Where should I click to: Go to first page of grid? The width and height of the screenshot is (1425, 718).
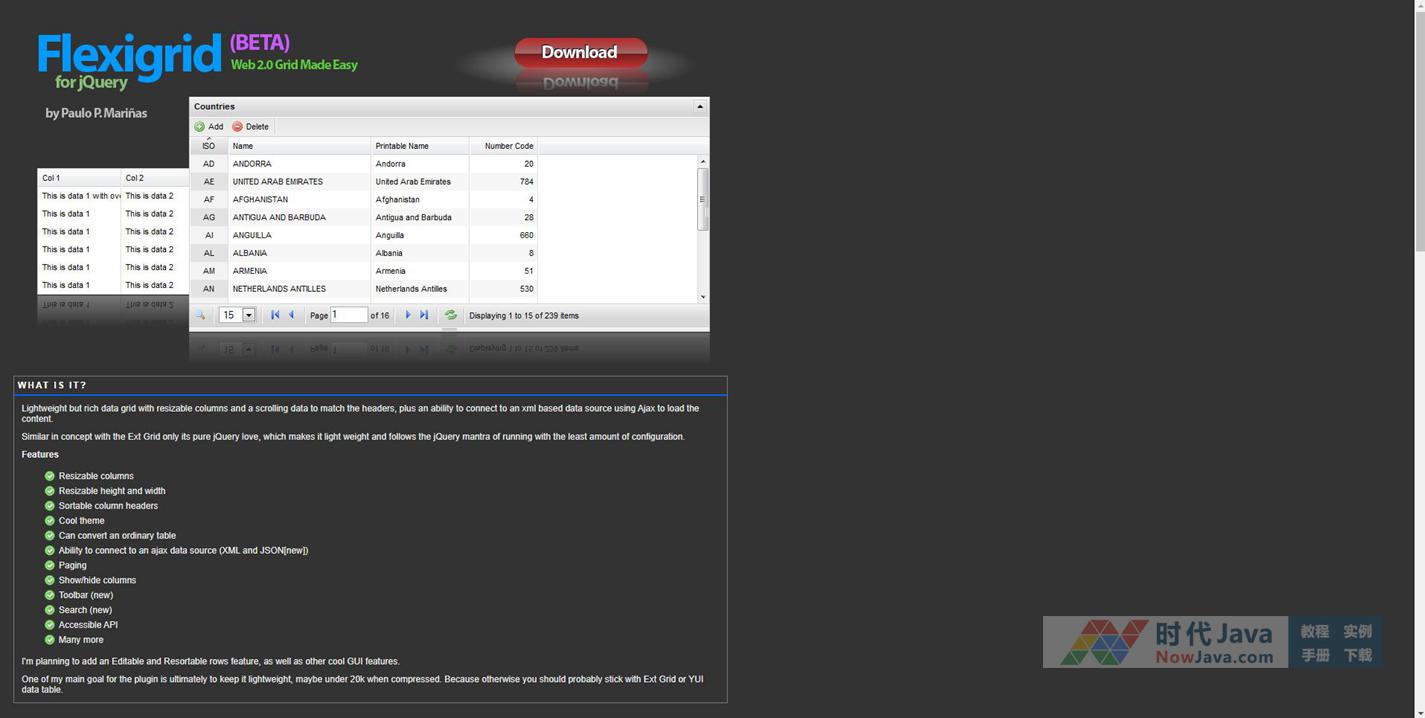point(275,315)
